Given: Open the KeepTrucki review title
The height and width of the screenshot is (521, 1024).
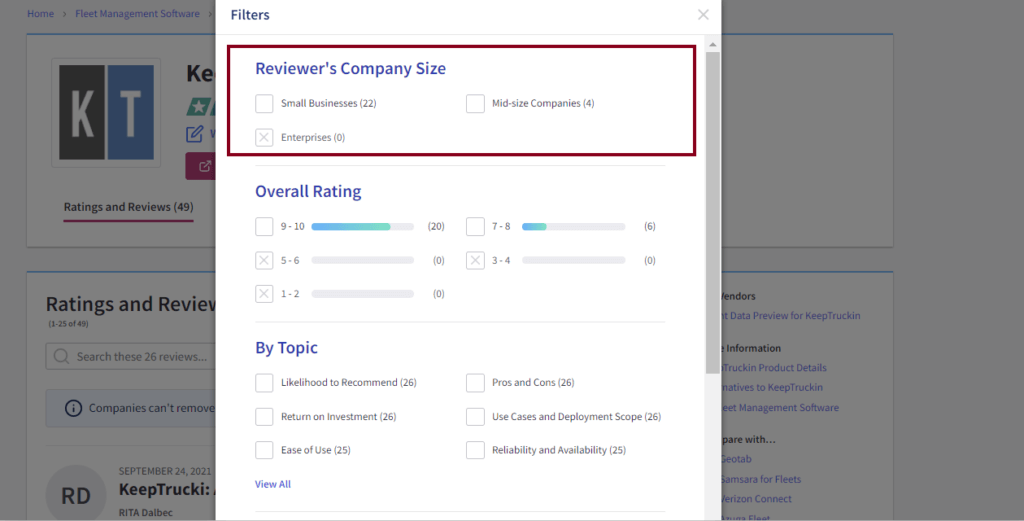Looking at the screenshot, I should [x=167, y=490].
